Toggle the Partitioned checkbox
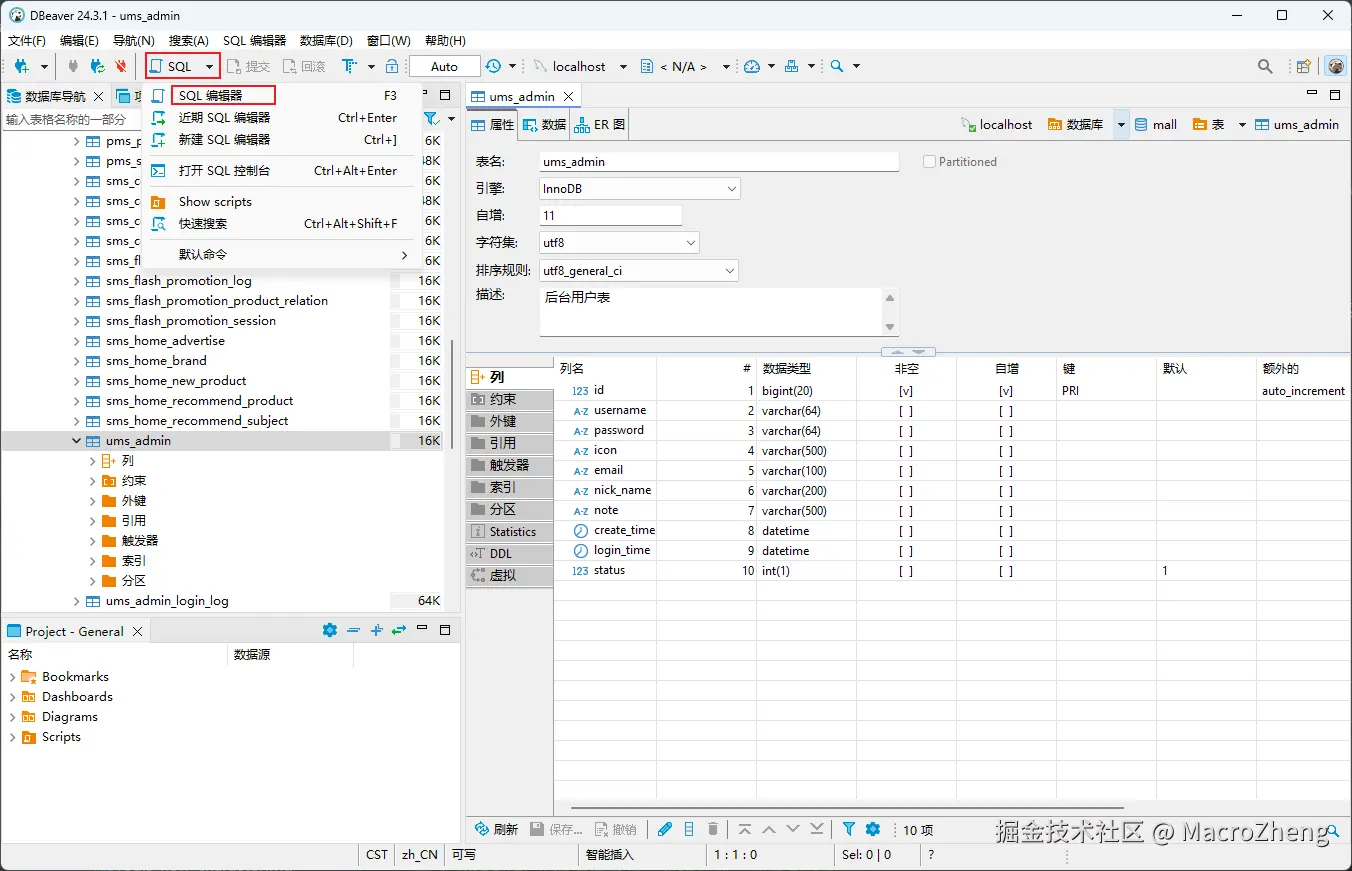 (930, 161)
